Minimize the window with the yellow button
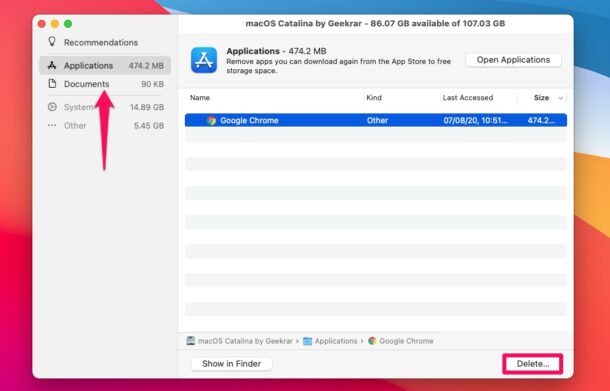The height and width of the screenshot is (391, 610). point(55,24)
